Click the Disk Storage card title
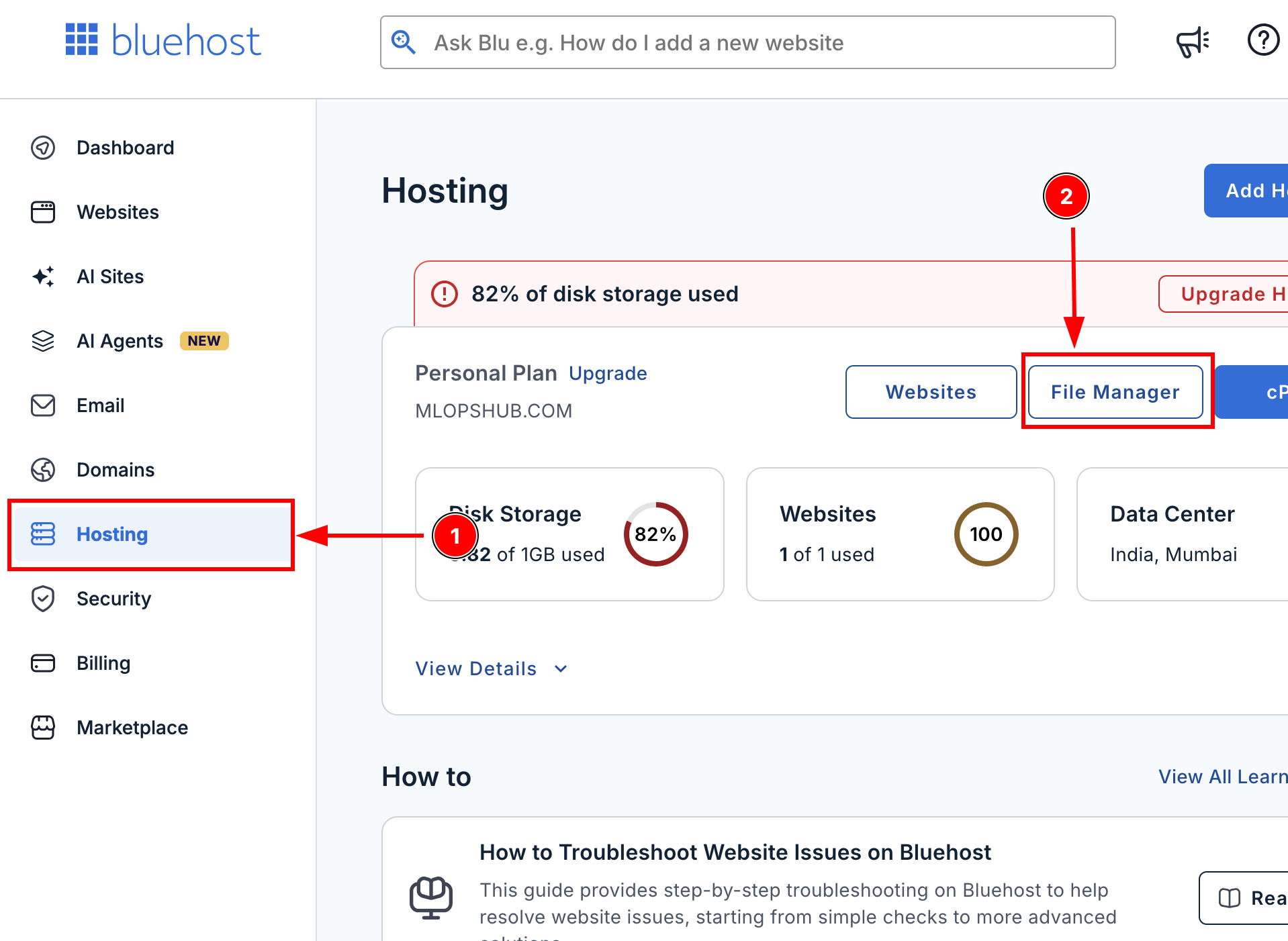Screen dimensions: 1288x941 click(x=515, y=514)
